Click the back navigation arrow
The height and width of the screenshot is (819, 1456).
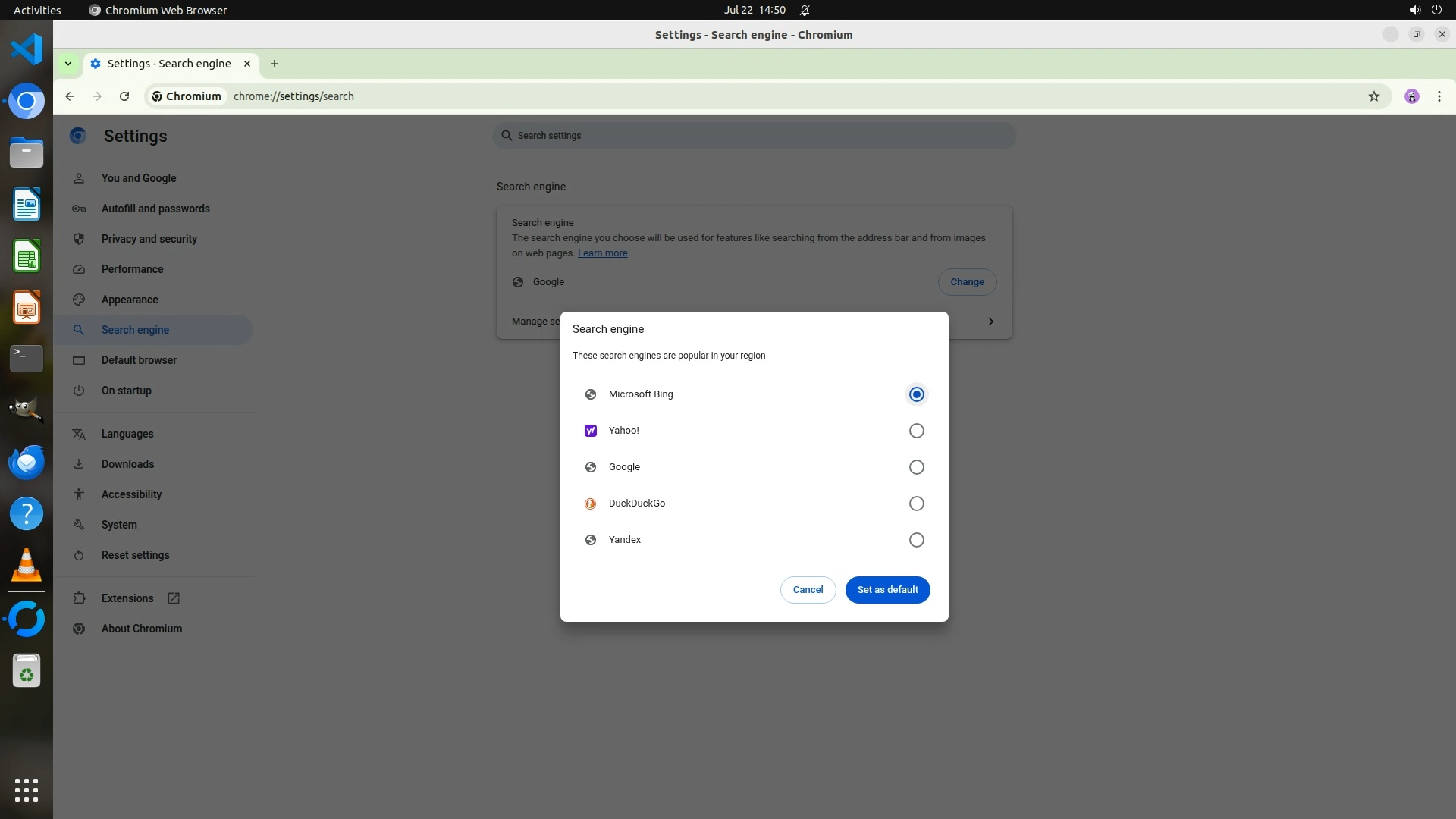point(70,96)
